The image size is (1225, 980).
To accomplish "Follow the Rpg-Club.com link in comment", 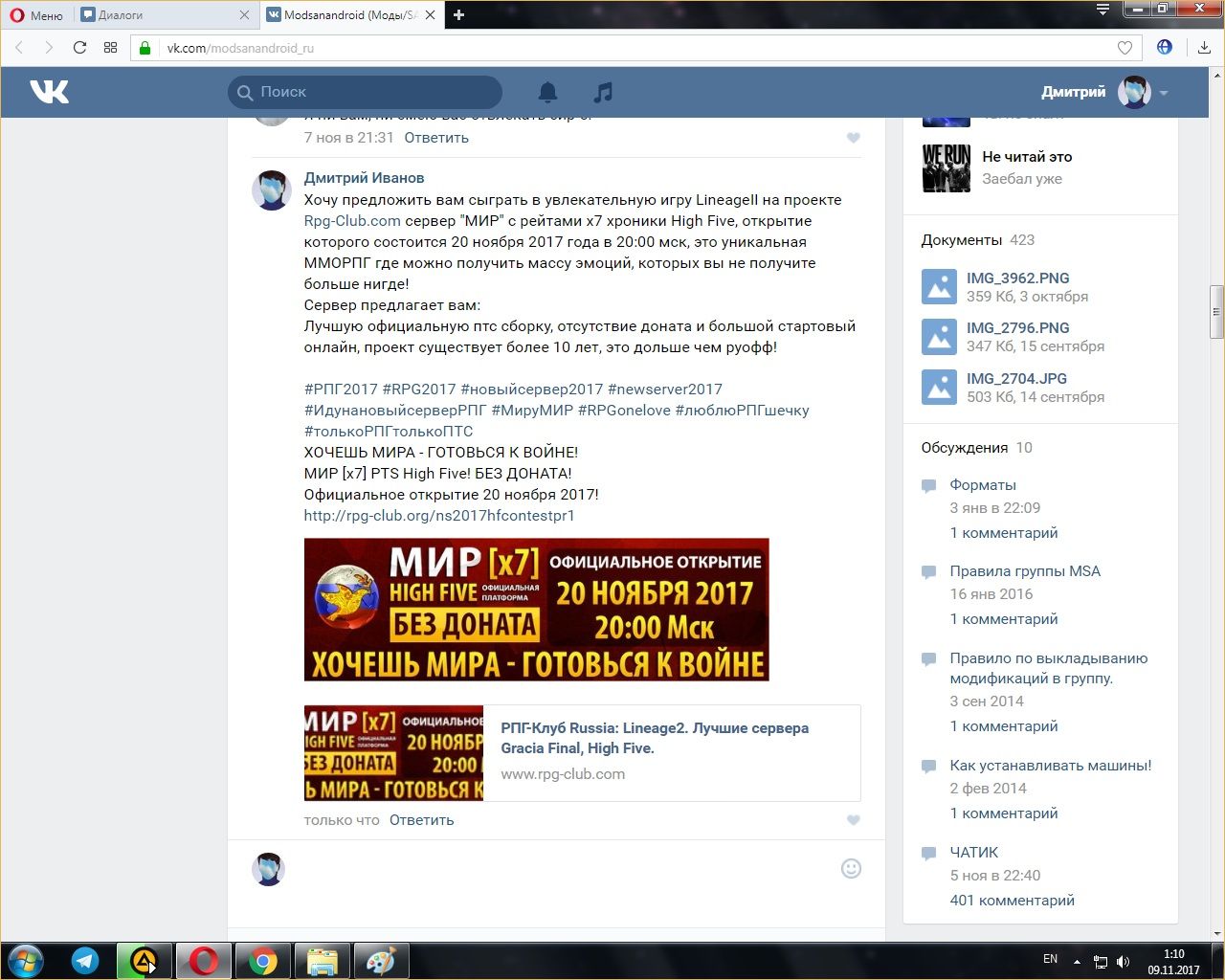I will coord(352,221).
